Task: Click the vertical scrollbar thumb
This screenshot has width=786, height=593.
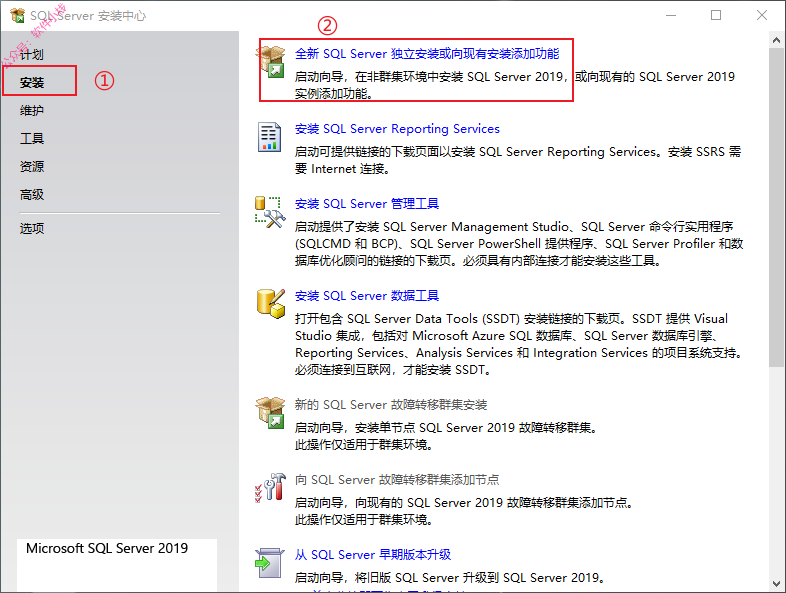Action: pyautogui.click(x=776, y=208)
